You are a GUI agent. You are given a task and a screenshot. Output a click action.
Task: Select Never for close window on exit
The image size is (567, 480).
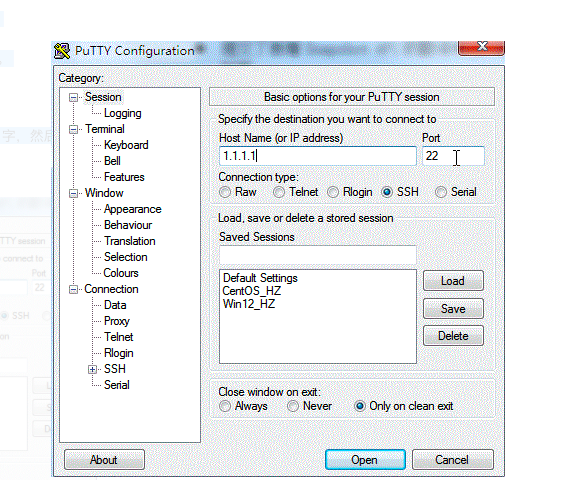(293, 406)
